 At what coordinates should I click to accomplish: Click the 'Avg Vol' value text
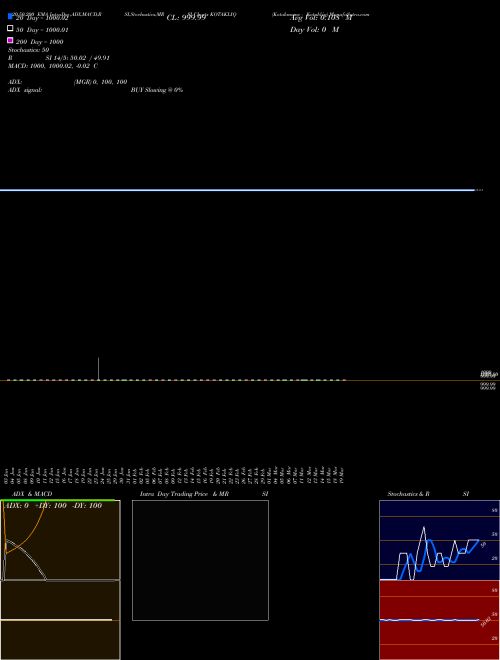tap(321, 18)
